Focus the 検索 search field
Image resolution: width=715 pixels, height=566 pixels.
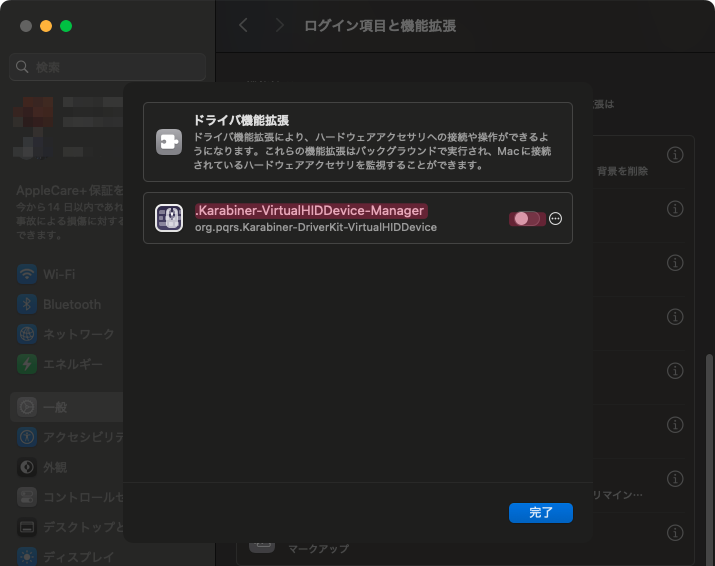(108, 67)
